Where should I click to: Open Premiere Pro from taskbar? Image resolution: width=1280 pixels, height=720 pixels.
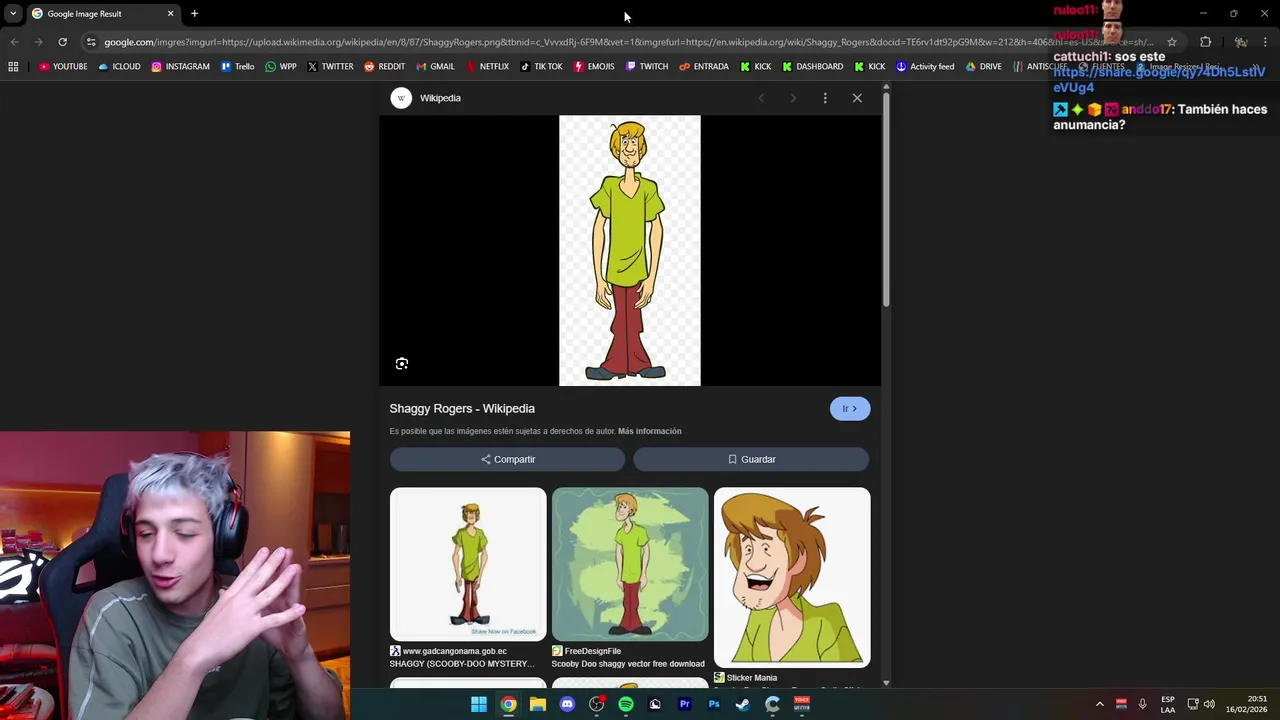point(685,704)
